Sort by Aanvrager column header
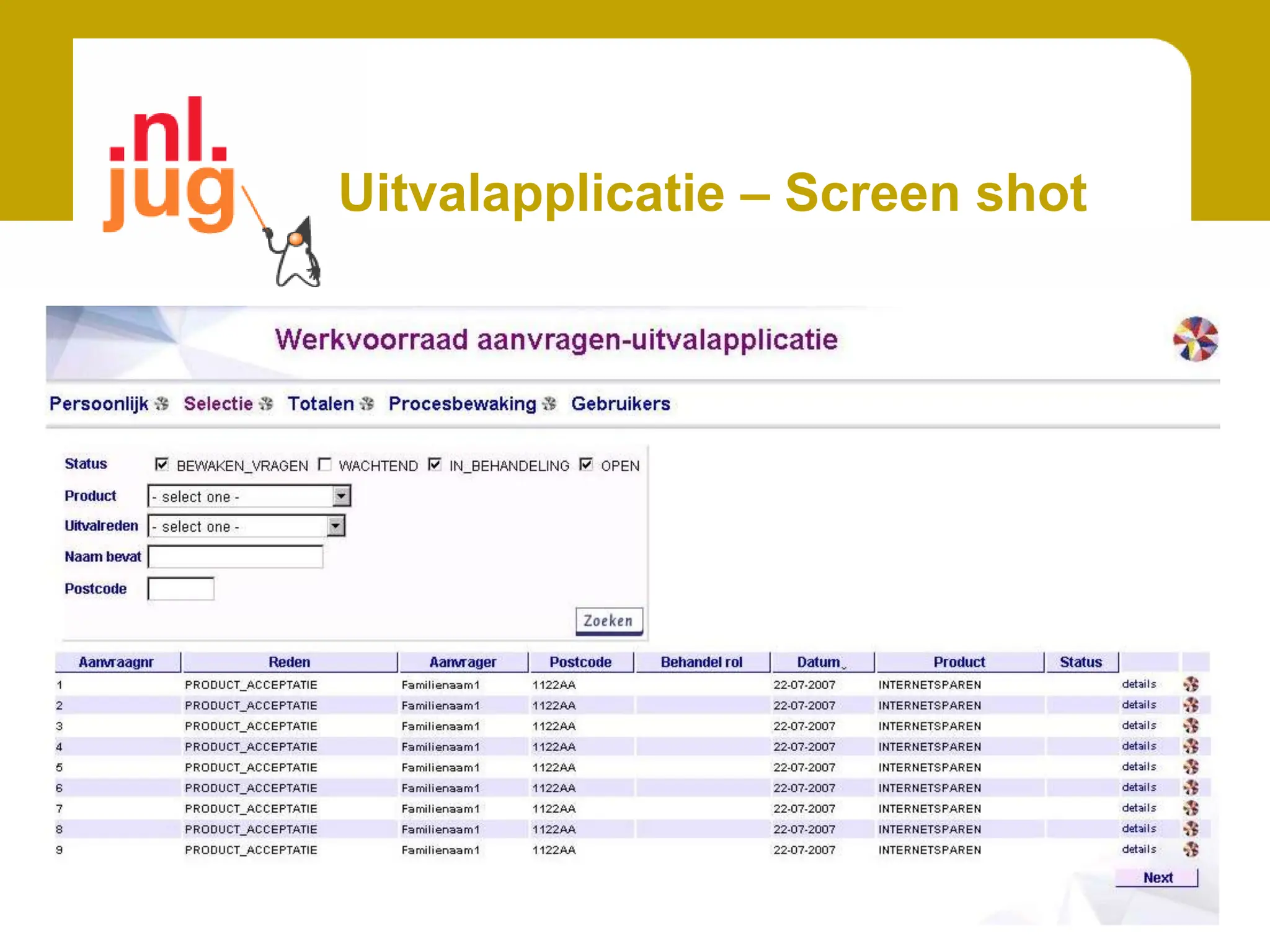Screen dimensions: 1270x952 pyautogui.click(x=463, y=662)
